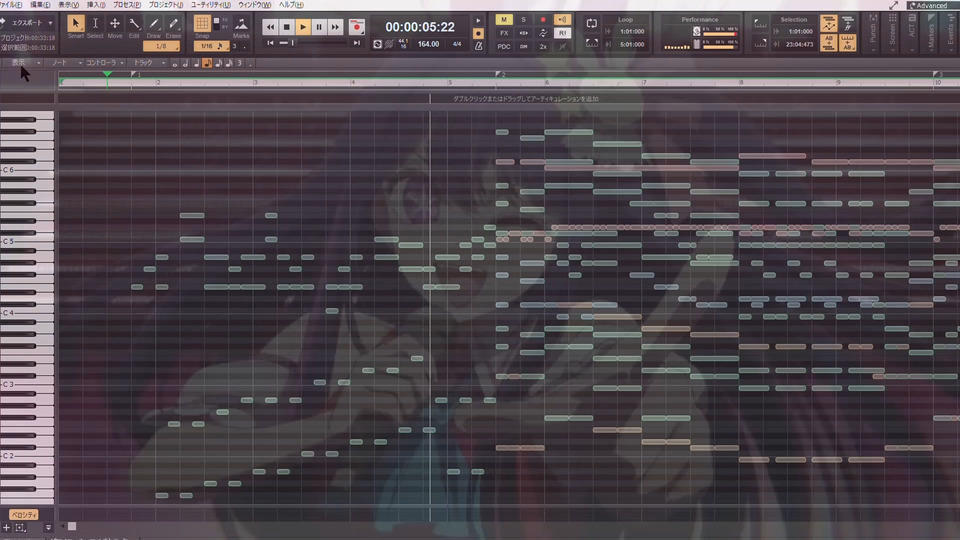Arm the Record button

point(356,27)
